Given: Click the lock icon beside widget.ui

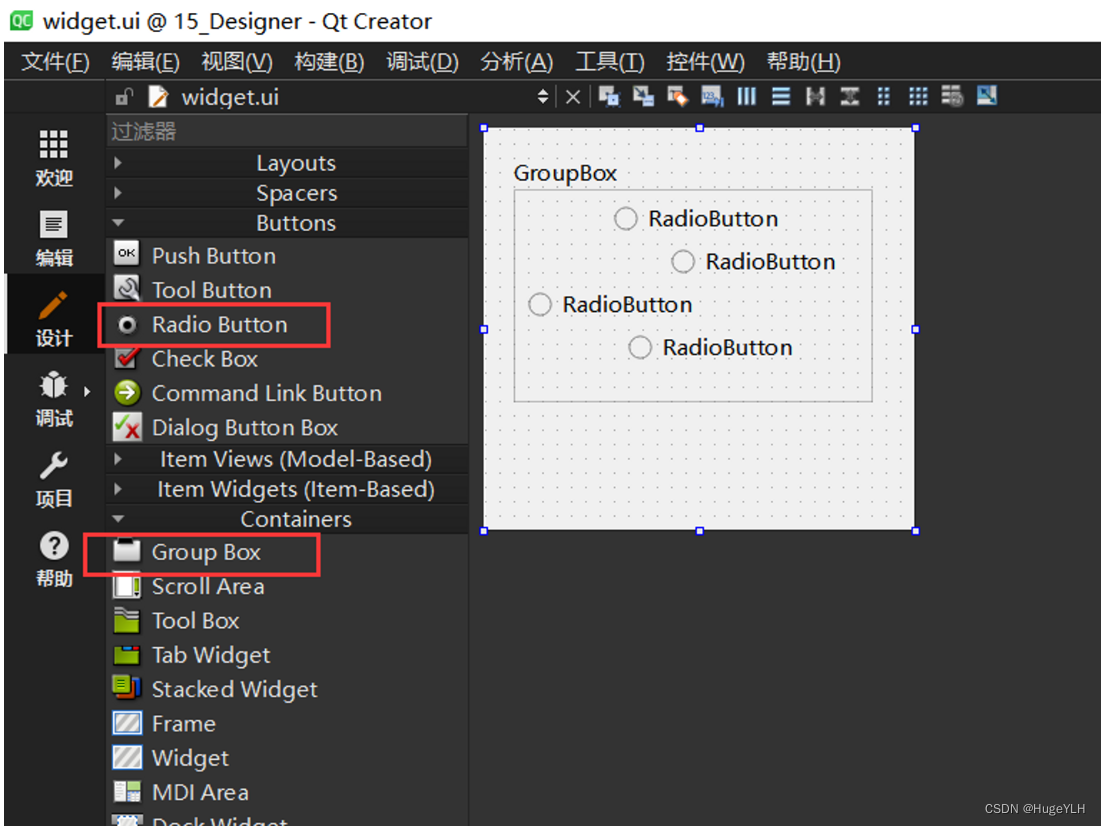Looking at the screenshot, I should [124, 96].
